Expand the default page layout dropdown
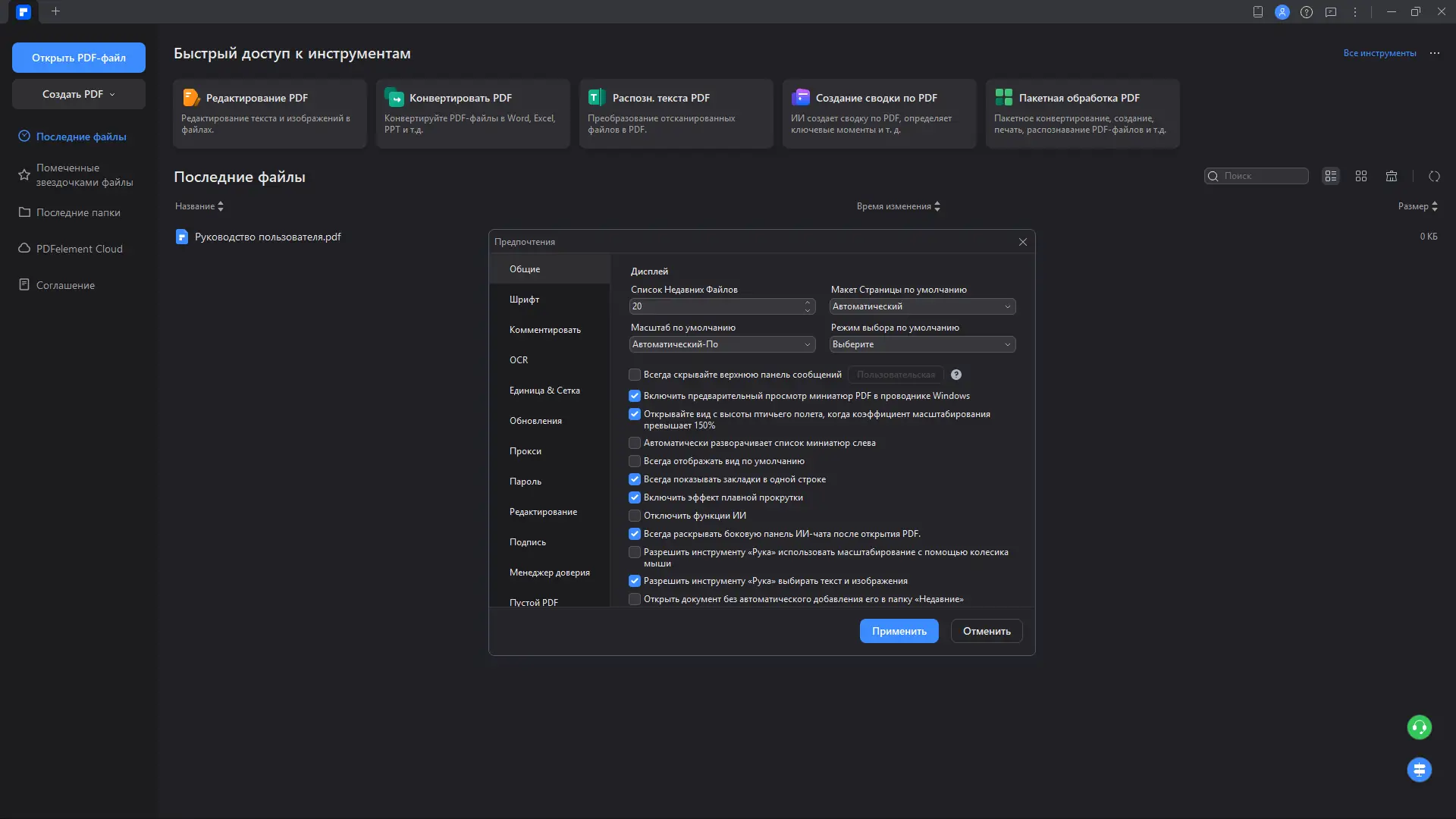 [x=922, y=306]
